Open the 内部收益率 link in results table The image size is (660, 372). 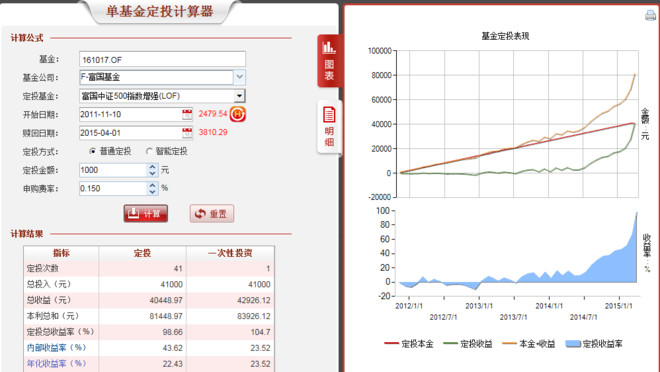tap(56, 348)
